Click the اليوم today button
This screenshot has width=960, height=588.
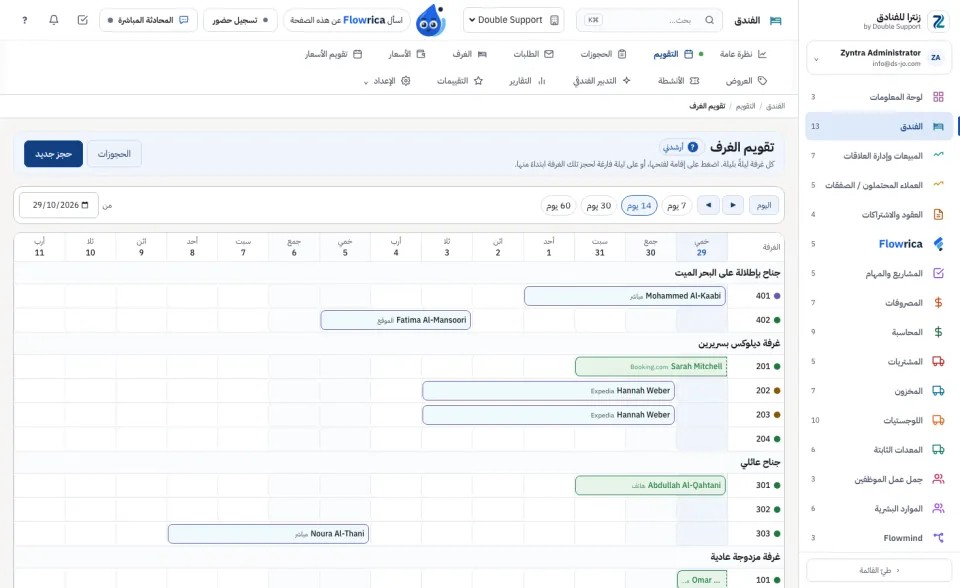click(x=764, y=205)
